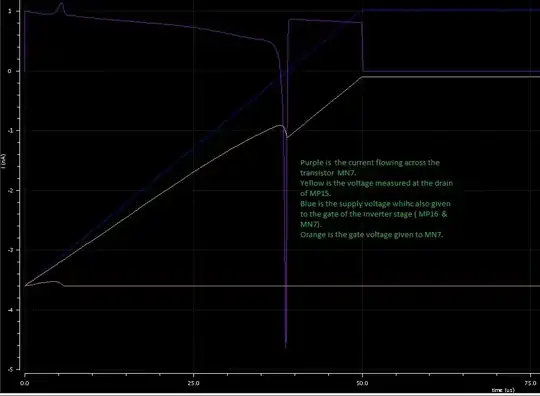This screenshot has height=396, width=540.
Task: Click the 75.0 time axis label
Action: (x=530, y=383)
